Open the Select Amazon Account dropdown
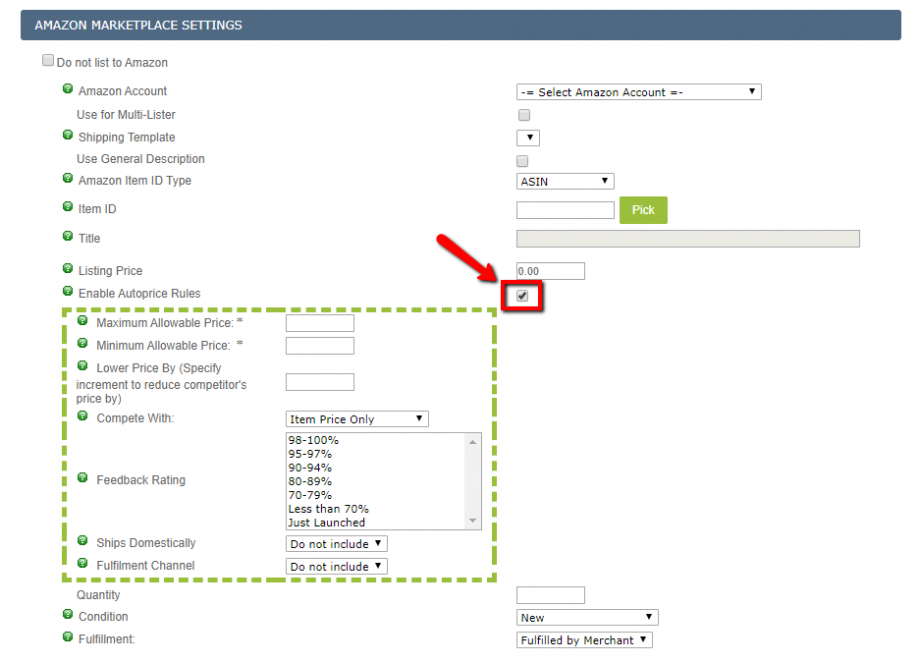This screenshot has width=920, height=663. click(638, 91)
